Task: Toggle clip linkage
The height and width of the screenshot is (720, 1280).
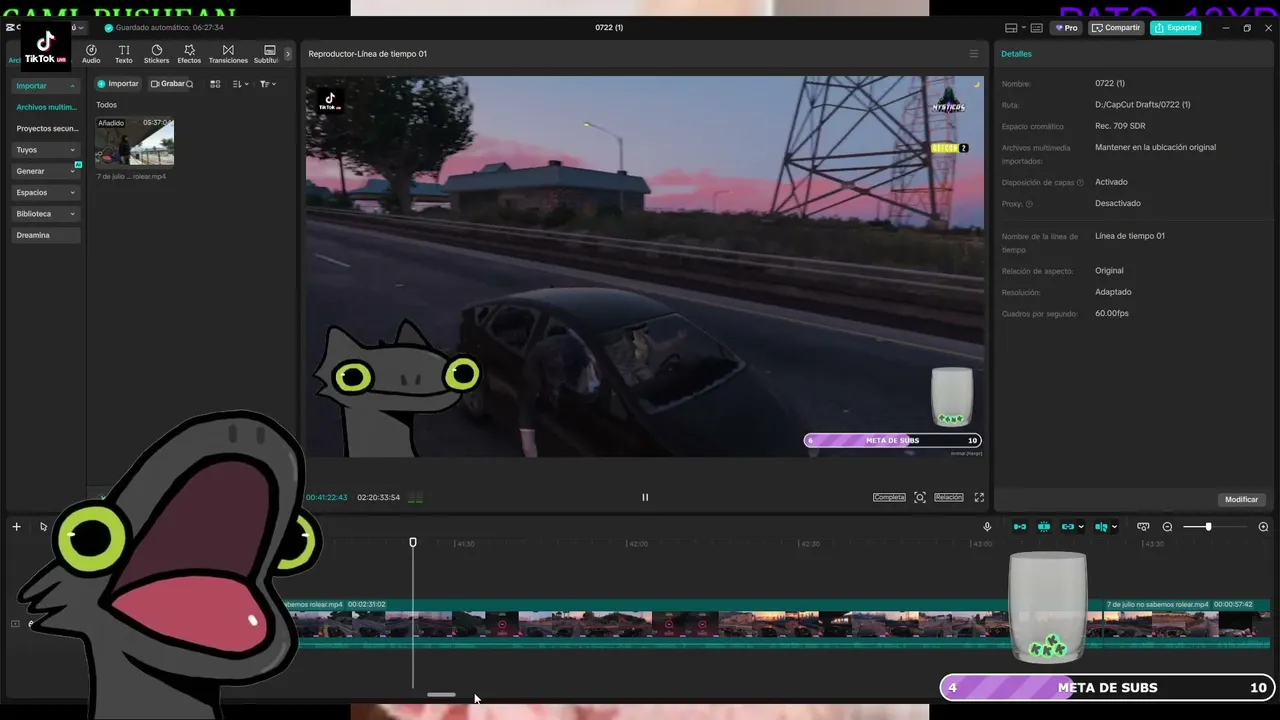Action: (1068, 527)
